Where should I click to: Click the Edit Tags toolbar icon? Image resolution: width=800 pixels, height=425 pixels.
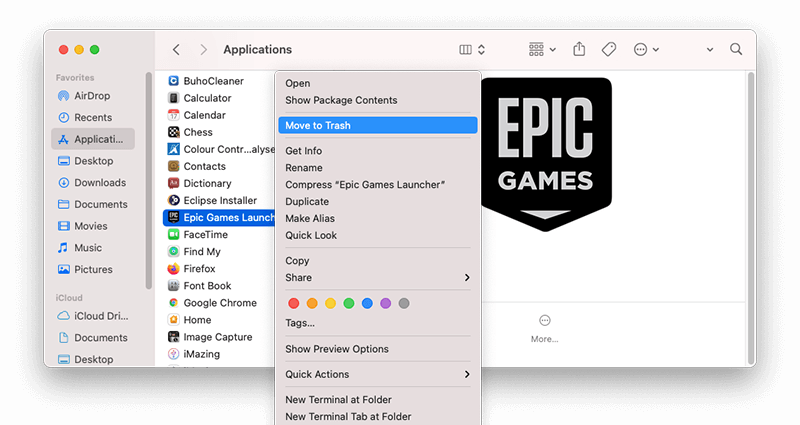click(609, 49)
